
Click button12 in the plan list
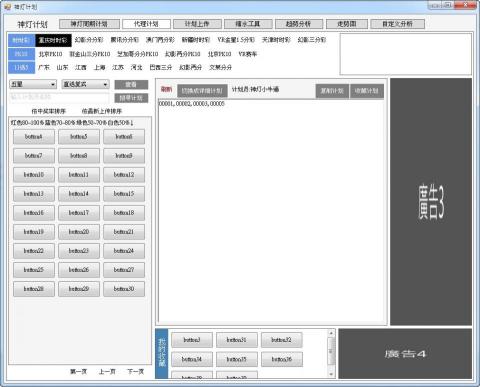[x=124, y=175]
